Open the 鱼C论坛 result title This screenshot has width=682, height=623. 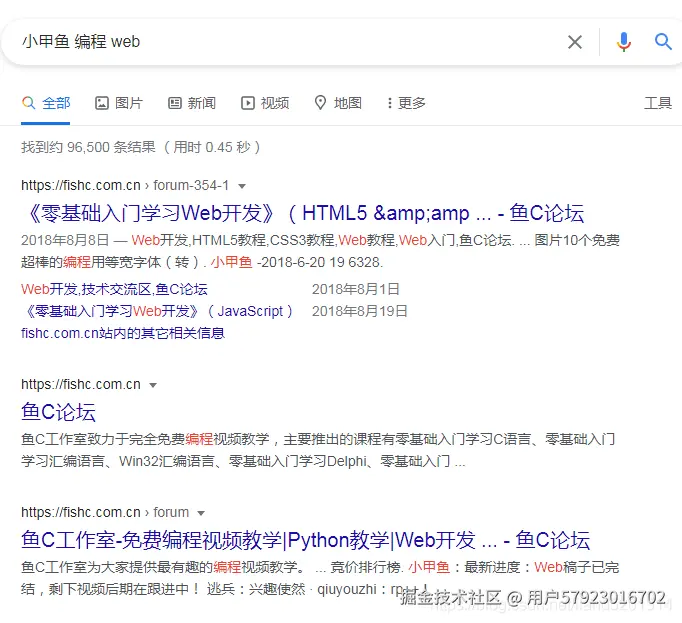(58, 412)
